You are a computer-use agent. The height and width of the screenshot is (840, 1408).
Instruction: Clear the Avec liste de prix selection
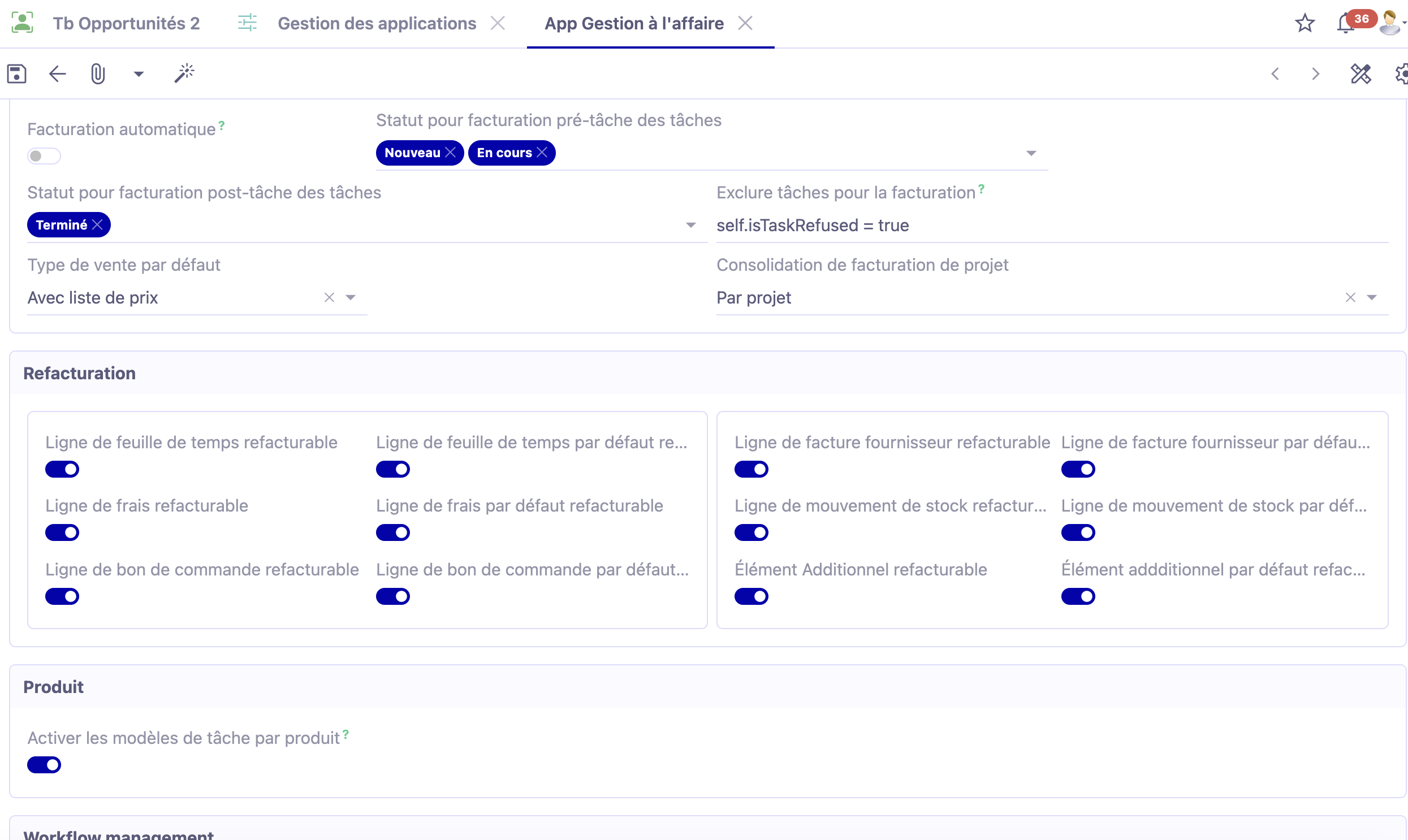[x=329, y=297]
